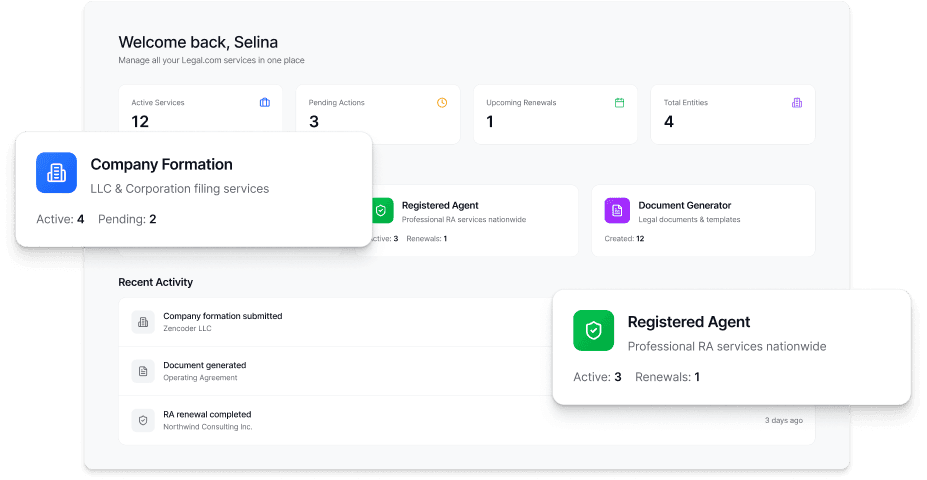This screenshot has height=480, width=927.
Task: Click the clock icon in Pending Actions
Action: click(442, 102)
